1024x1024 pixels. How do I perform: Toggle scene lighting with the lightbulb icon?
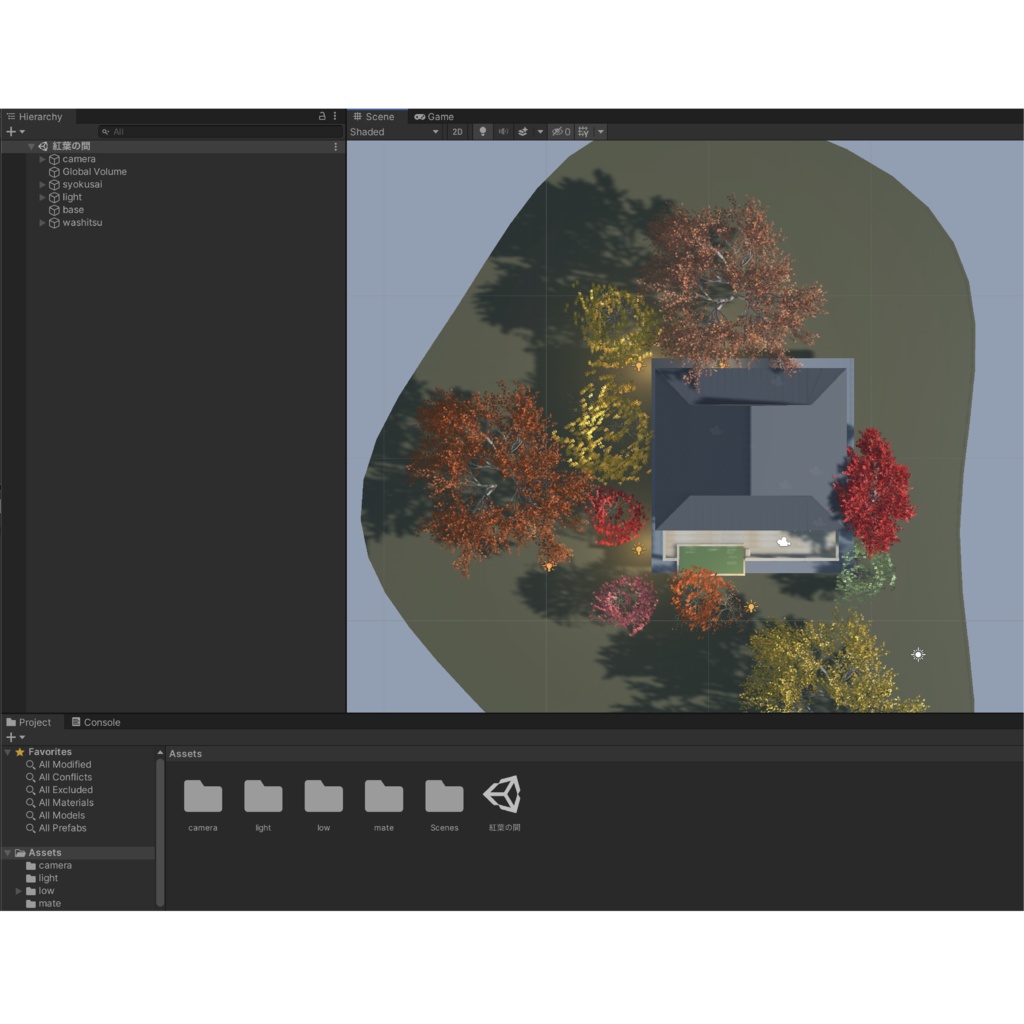click(x=483, y=132)
